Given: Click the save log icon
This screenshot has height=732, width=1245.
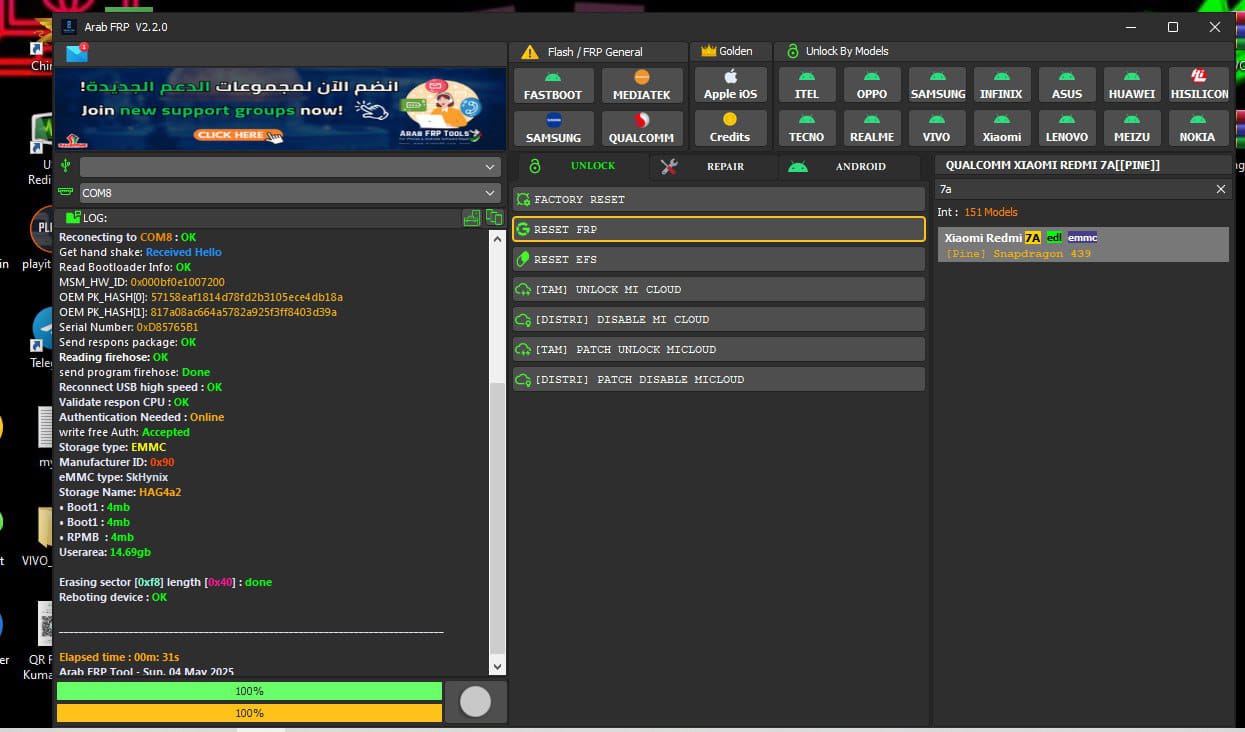Looking at the screenshot, I should coord(472,217).
